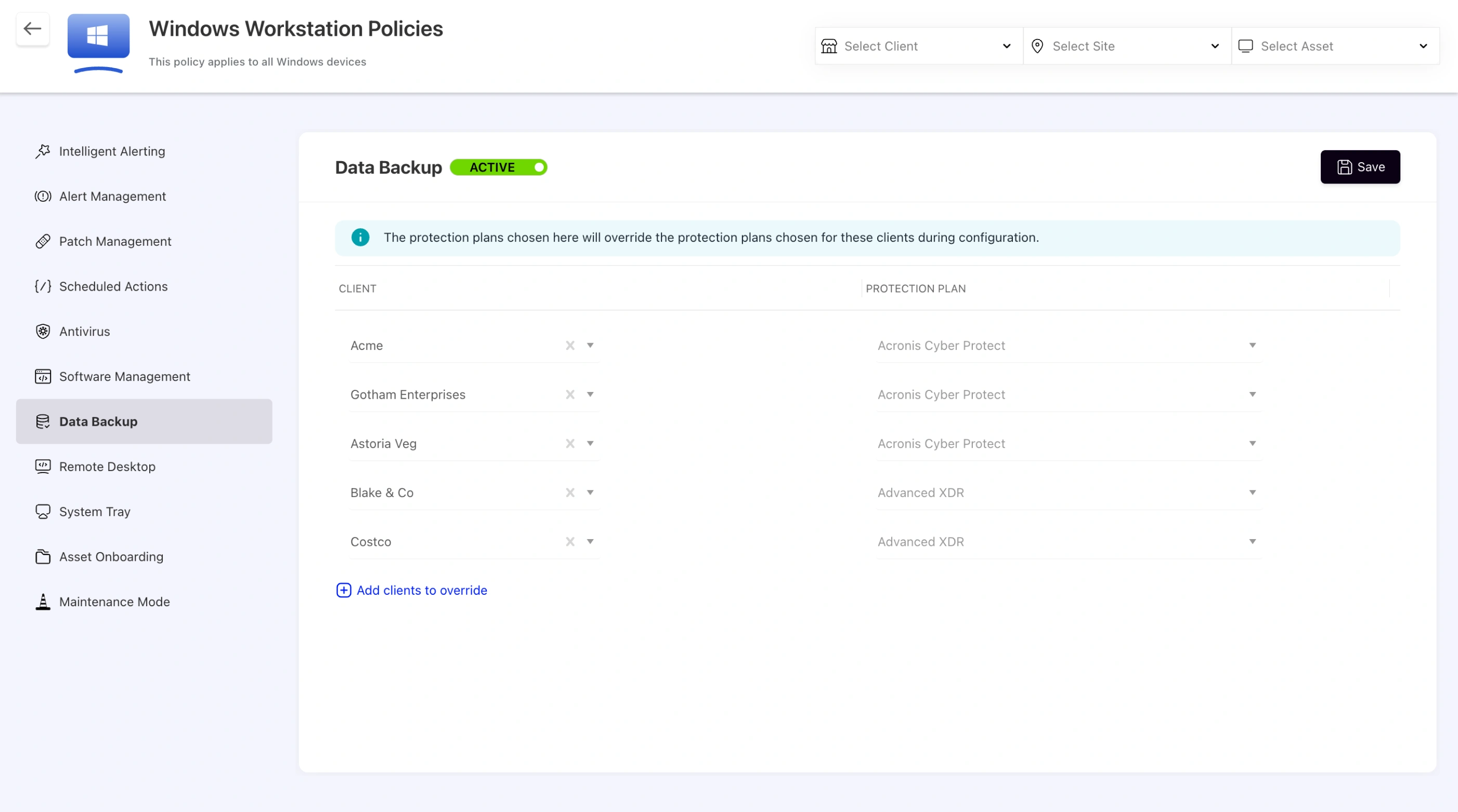Open Scheduled Actions section
The image size is (1458, 812).
tap(145, 286)
